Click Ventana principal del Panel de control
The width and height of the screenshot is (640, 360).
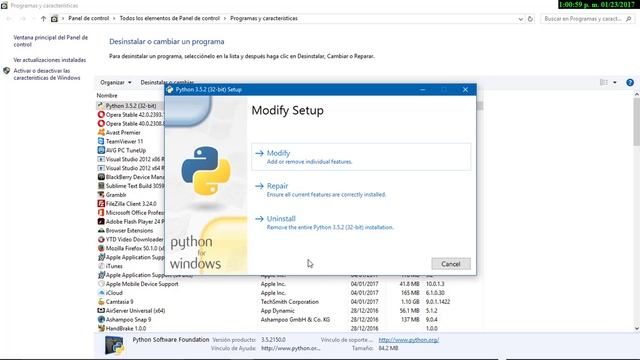click(51, 41)
